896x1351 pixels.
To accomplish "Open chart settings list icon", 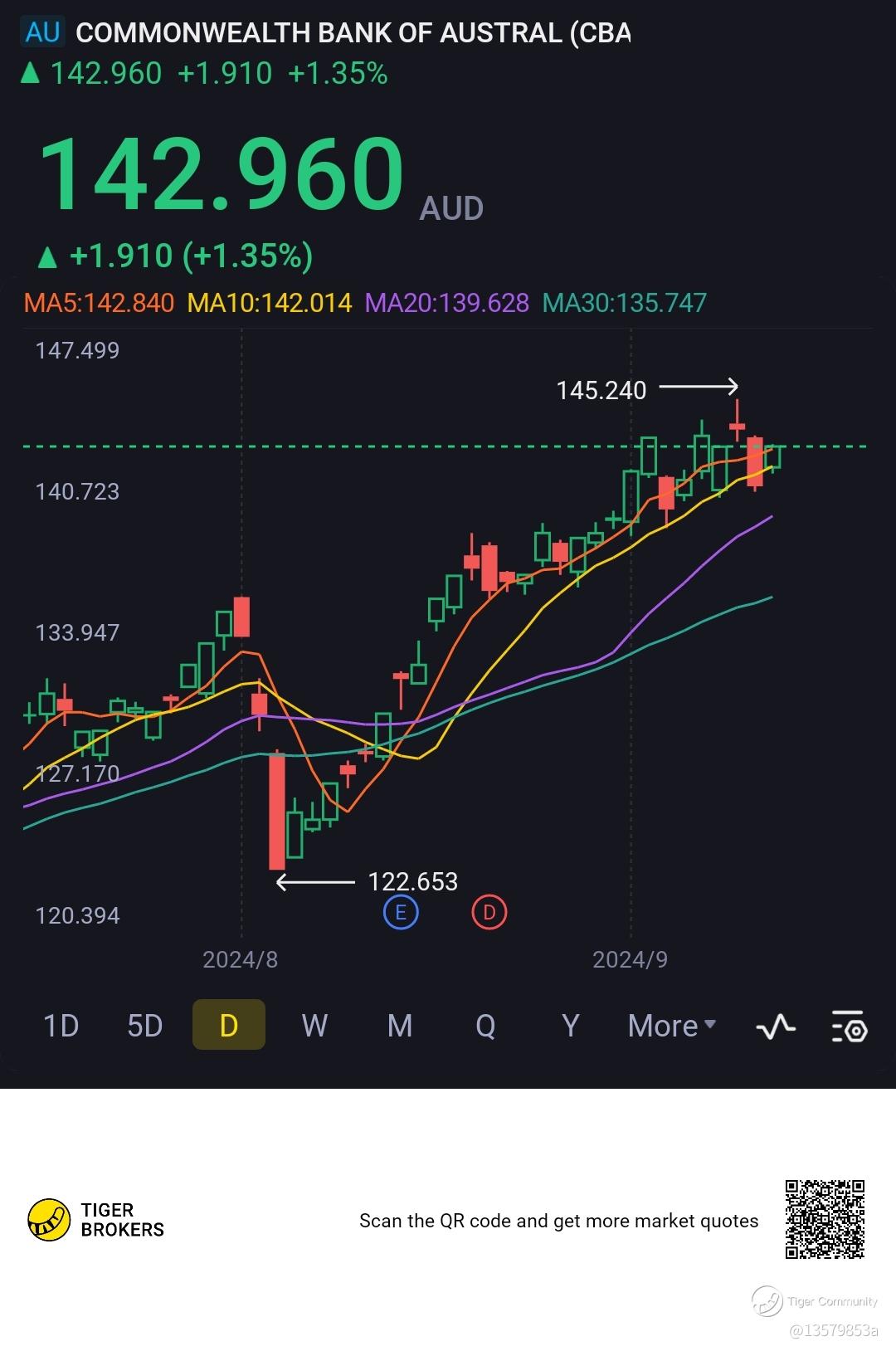I will (850, 1027).
